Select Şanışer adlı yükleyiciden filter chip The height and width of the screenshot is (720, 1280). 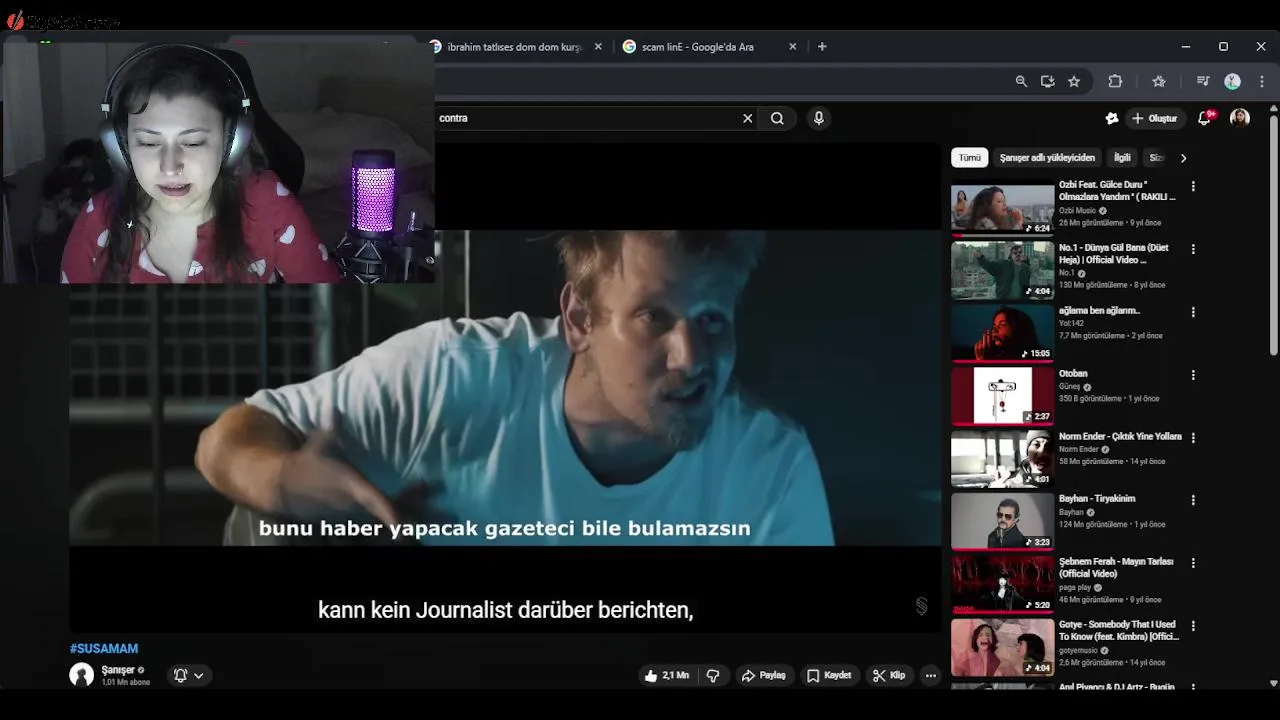(1047, 158)
